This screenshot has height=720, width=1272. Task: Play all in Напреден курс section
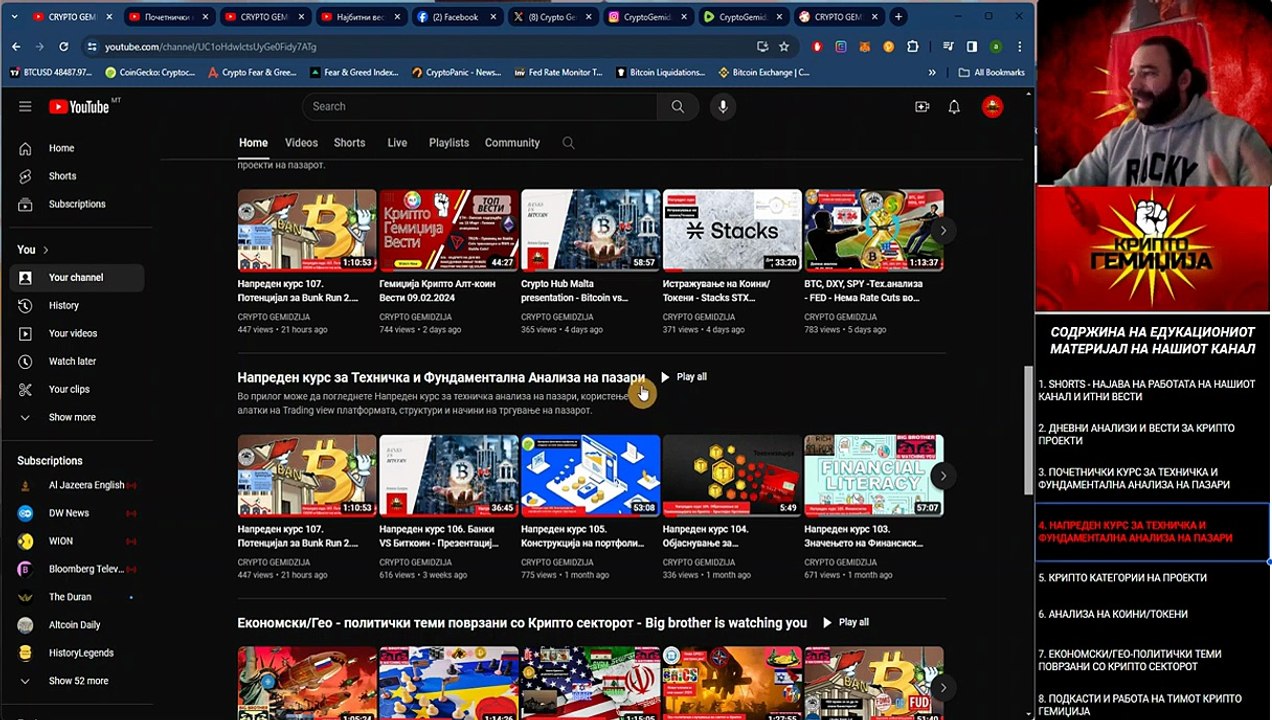tap(683, 377)
